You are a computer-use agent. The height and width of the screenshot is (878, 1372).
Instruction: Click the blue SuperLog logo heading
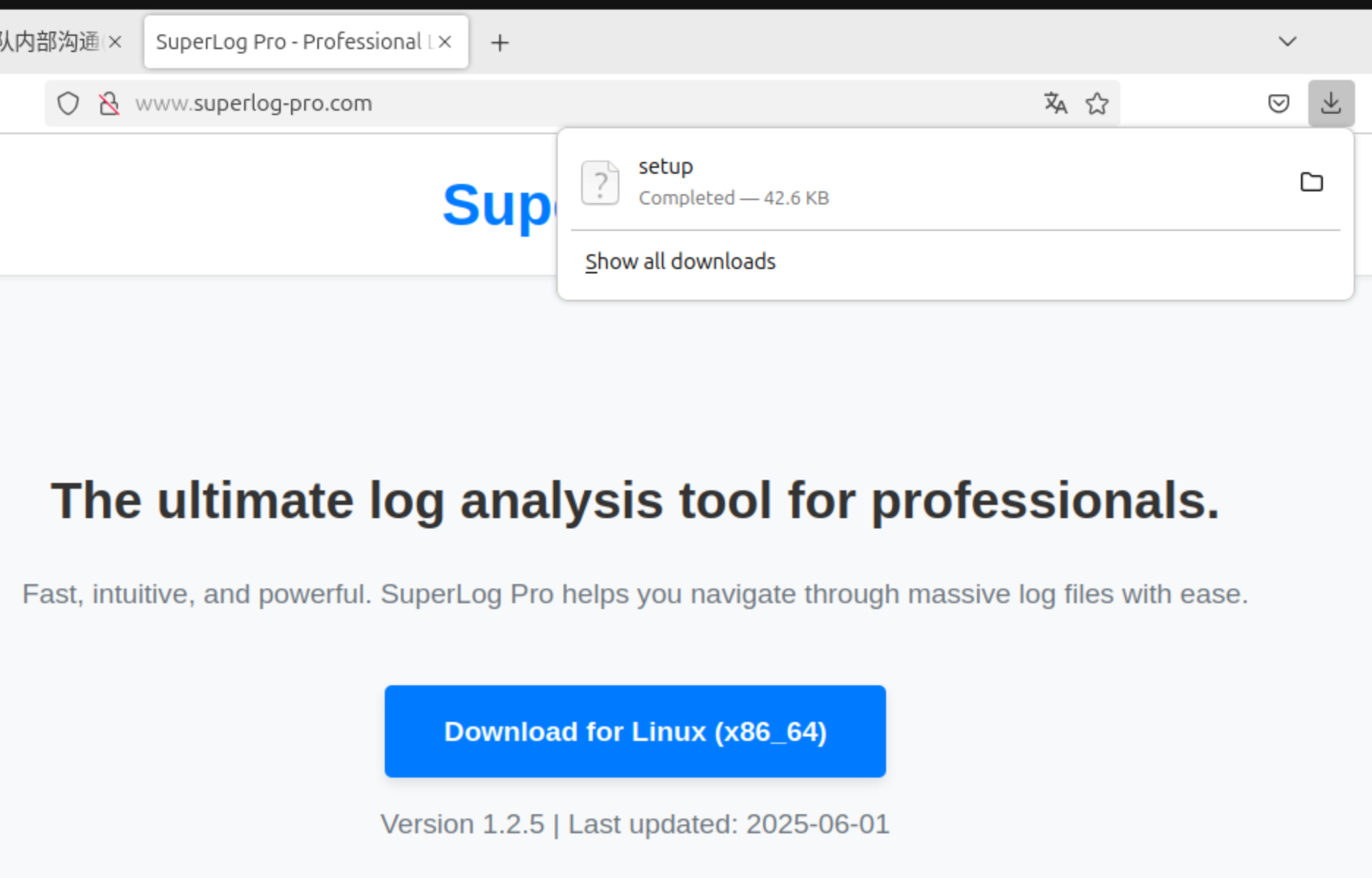(x=498, y=205)
